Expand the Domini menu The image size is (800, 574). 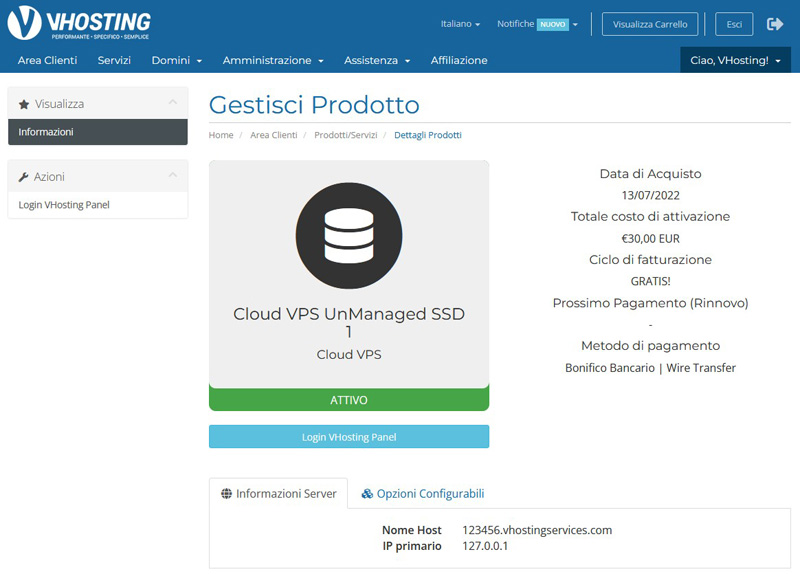(177, 60)
